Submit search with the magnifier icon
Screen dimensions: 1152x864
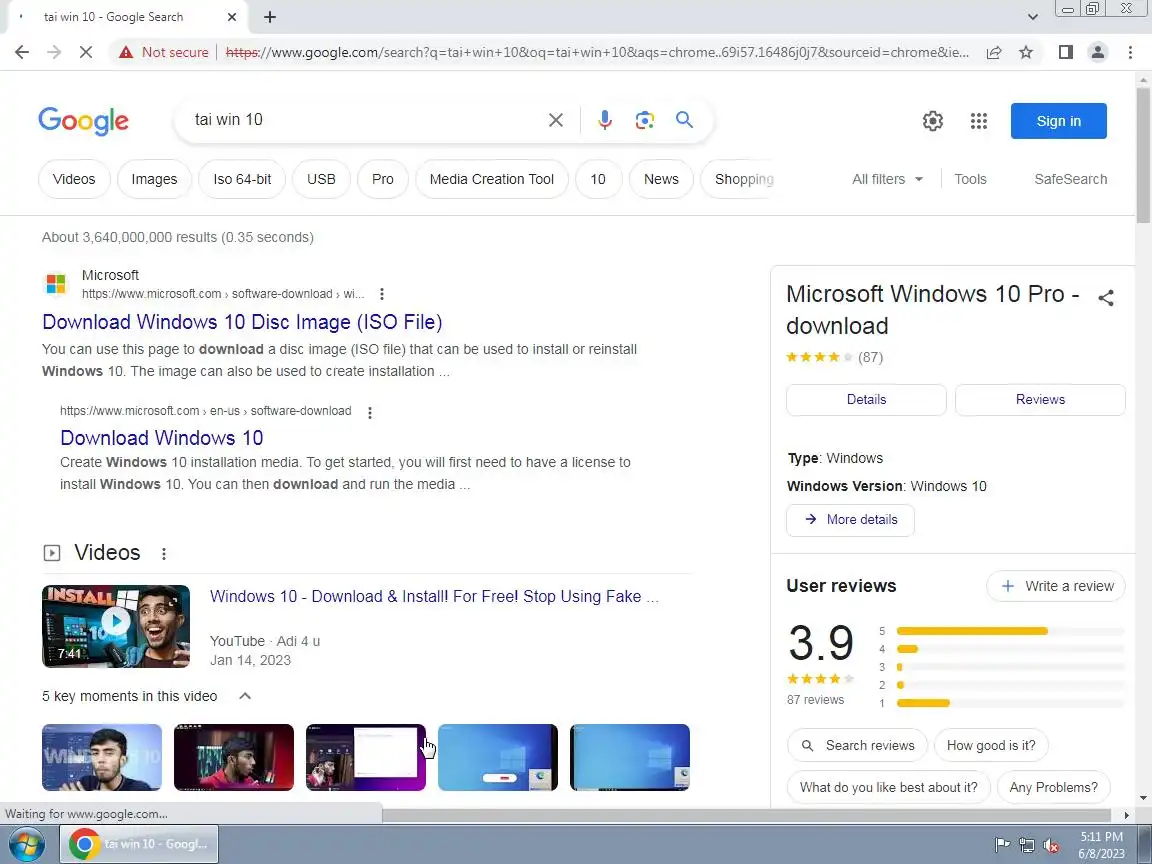tap(684, 120)
